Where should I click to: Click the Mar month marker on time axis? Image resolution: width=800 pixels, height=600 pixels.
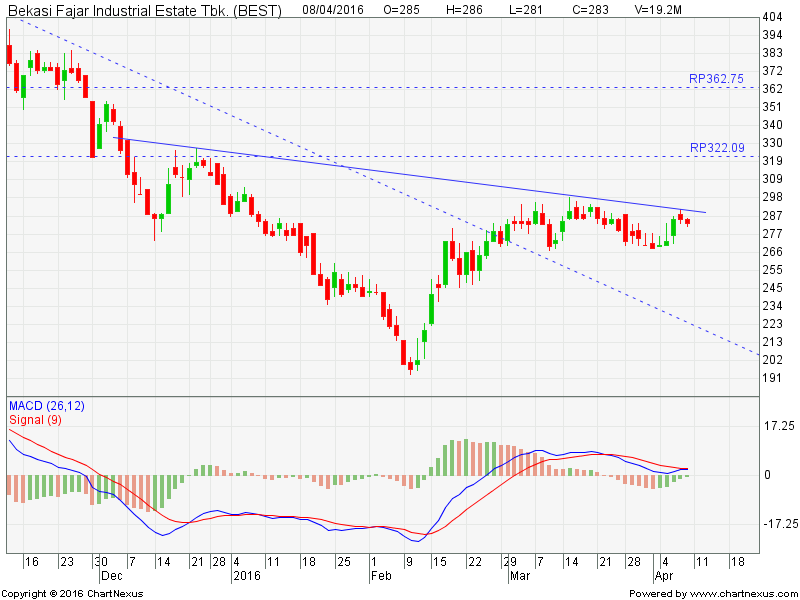(x=518, y=576)
